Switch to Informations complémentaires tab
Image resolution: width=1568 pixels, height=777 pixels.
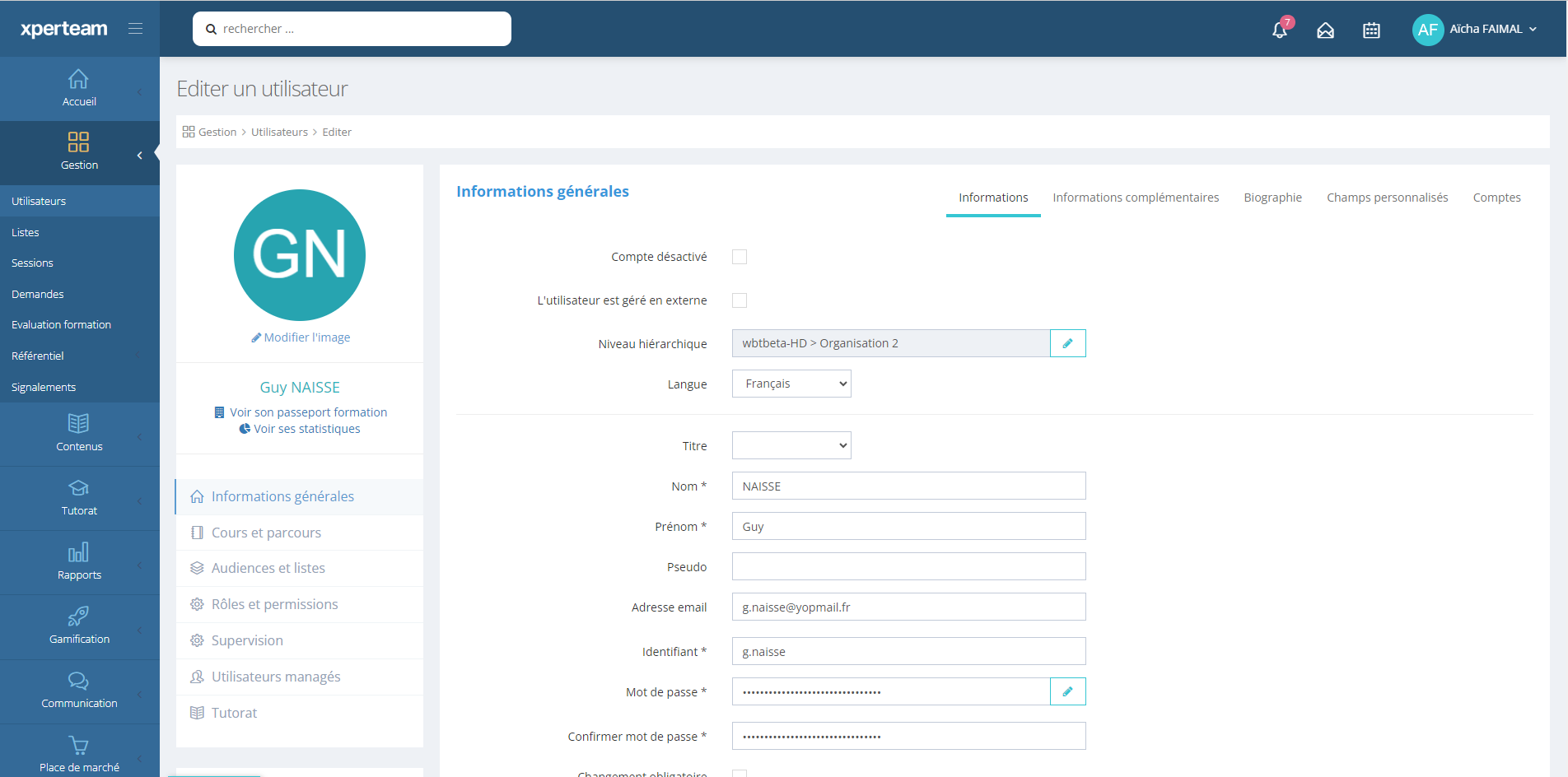pyautogui.click(x=1136, y=198)
